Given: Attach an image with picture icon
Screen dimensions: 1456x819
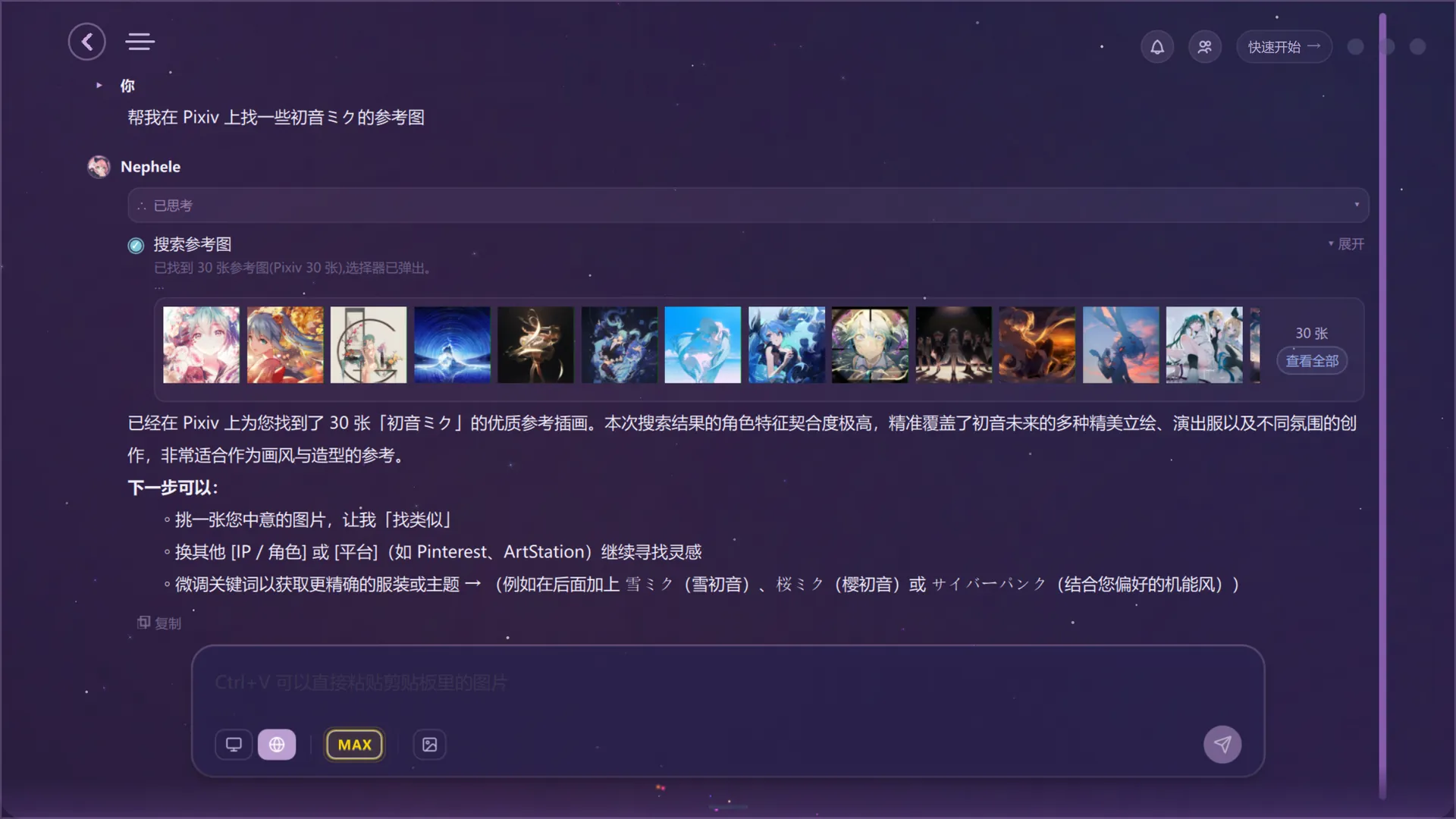Looking at the screenshot, I should (429, 745).
